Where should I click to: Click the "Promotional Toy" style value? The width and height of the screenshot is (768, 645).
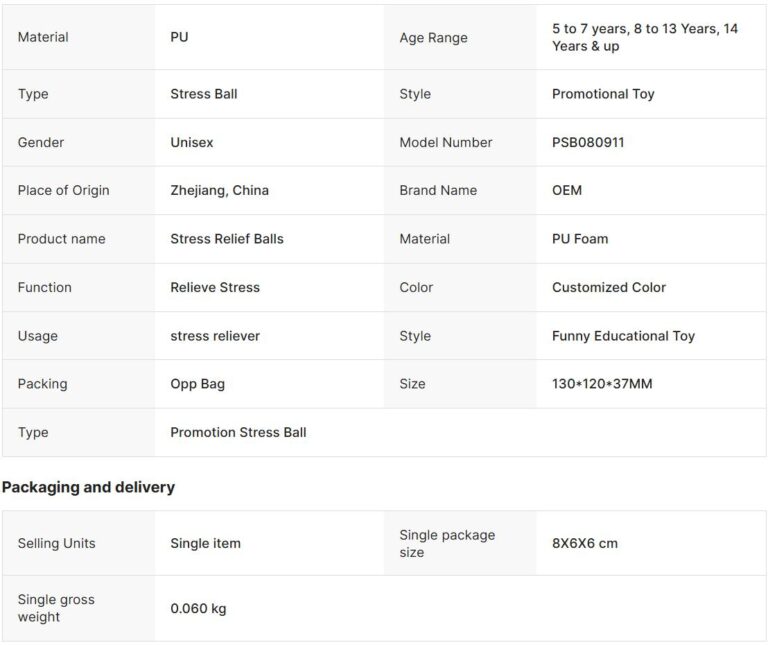click(603, 94)
